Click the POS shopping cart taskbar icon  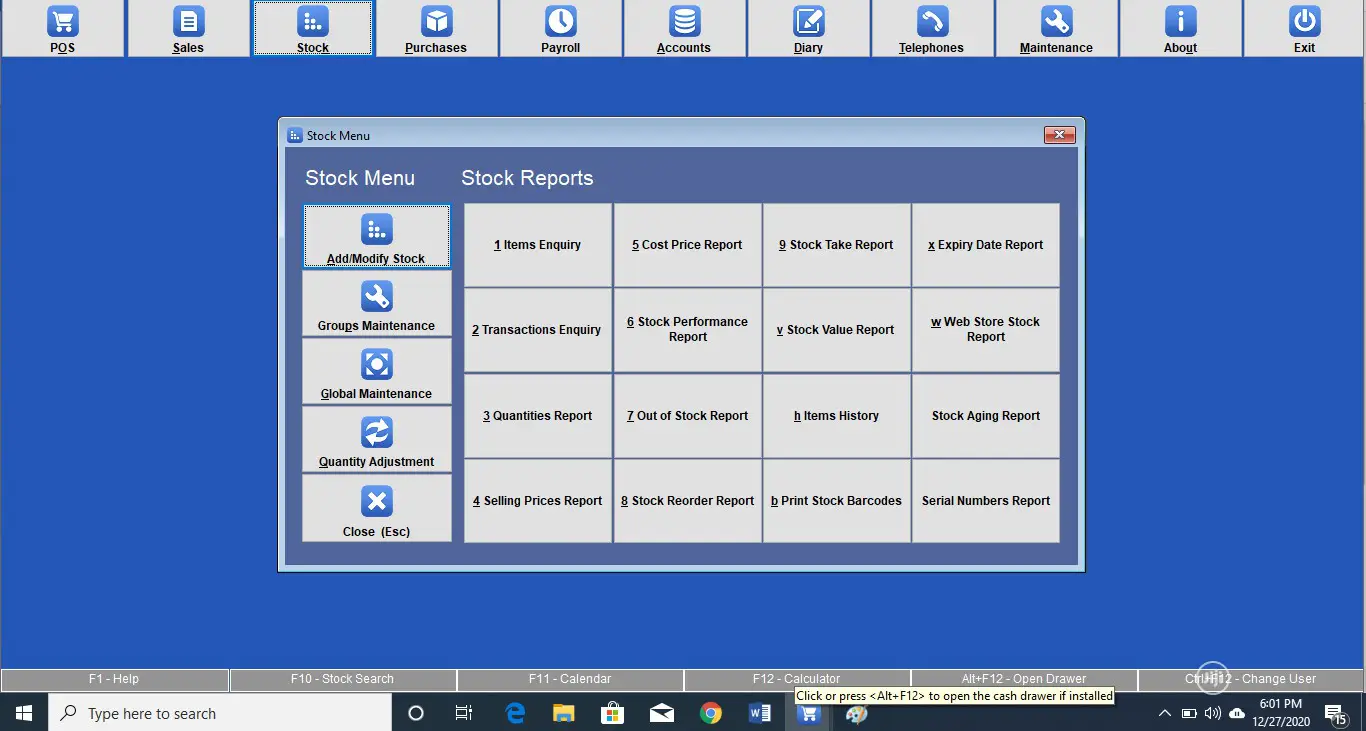tap(808, 714)
